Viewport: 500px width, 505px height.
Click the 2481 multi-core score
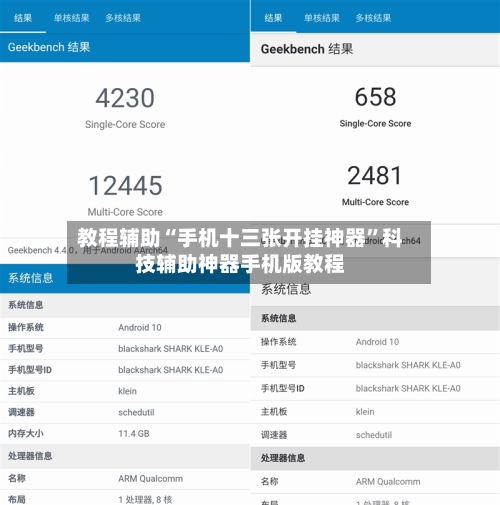[375, 176]
